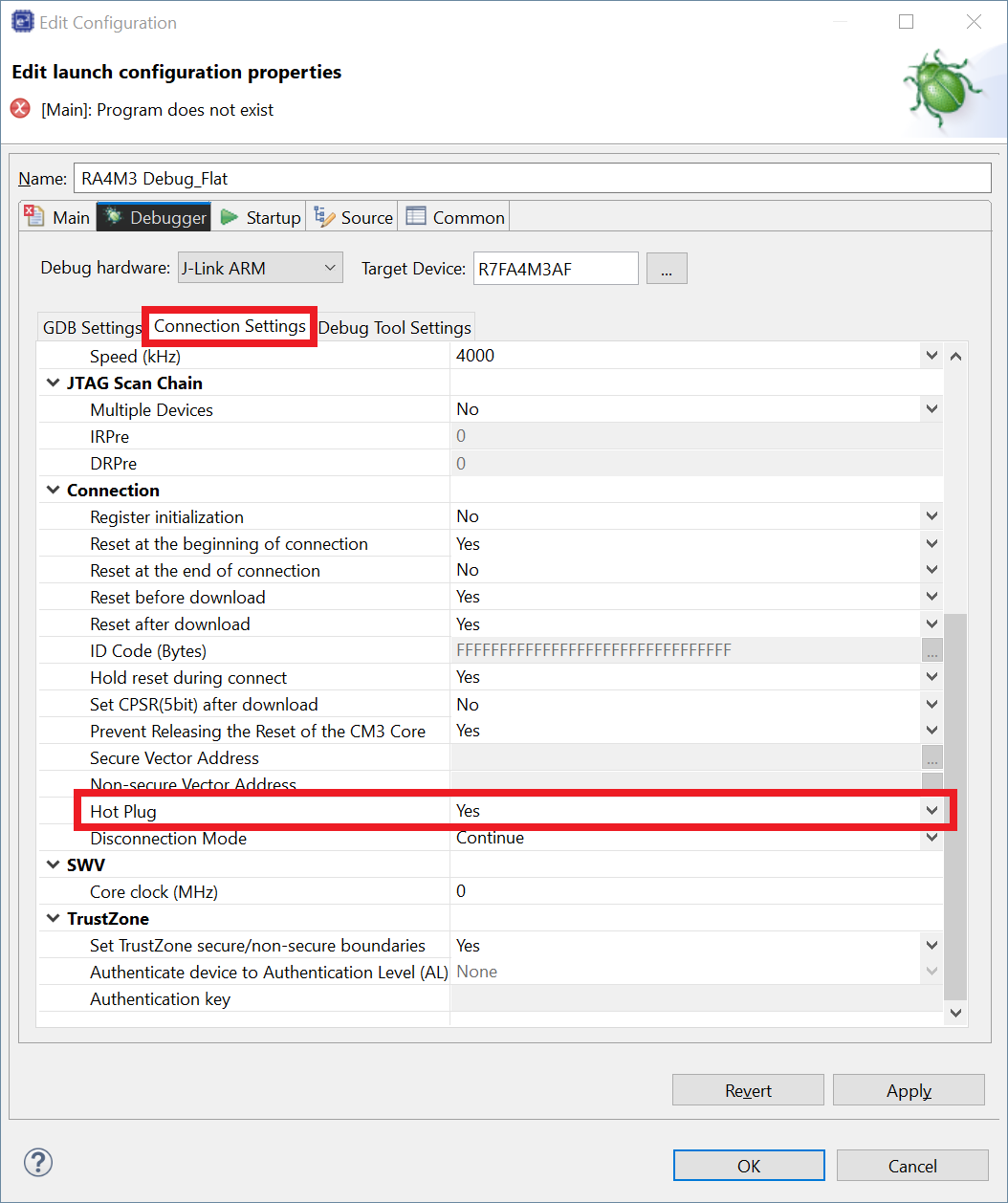This screenshot has width=1008, height=1203.
Task: Collapse the TrustZone section
Action: (x=54, y=919)
